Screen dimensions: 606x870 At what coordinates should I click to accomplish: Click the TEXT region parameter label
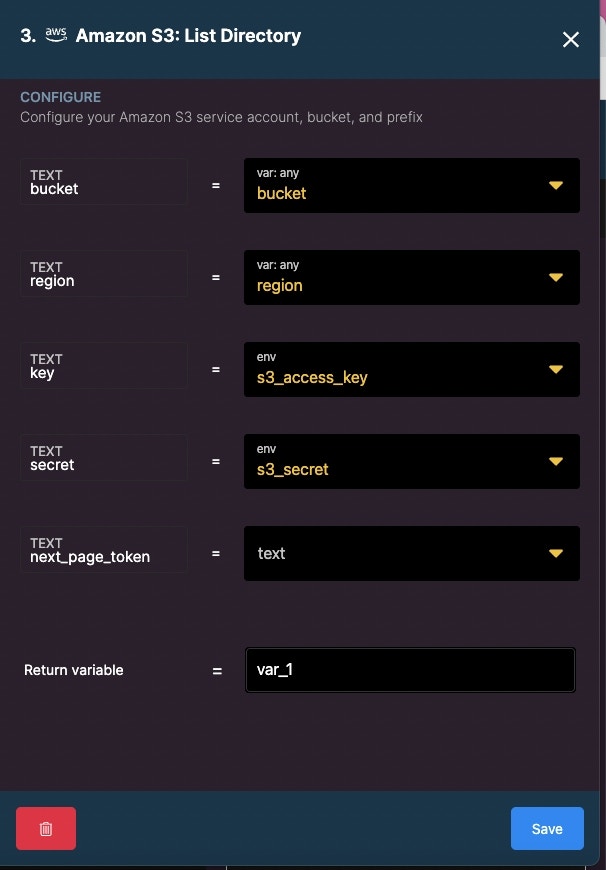tap(104, 274)
